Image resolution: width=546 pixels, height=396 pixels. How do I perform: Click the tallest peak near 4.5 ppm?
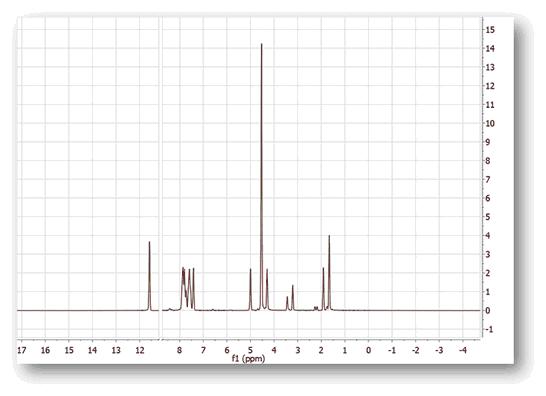coord(262,177)
